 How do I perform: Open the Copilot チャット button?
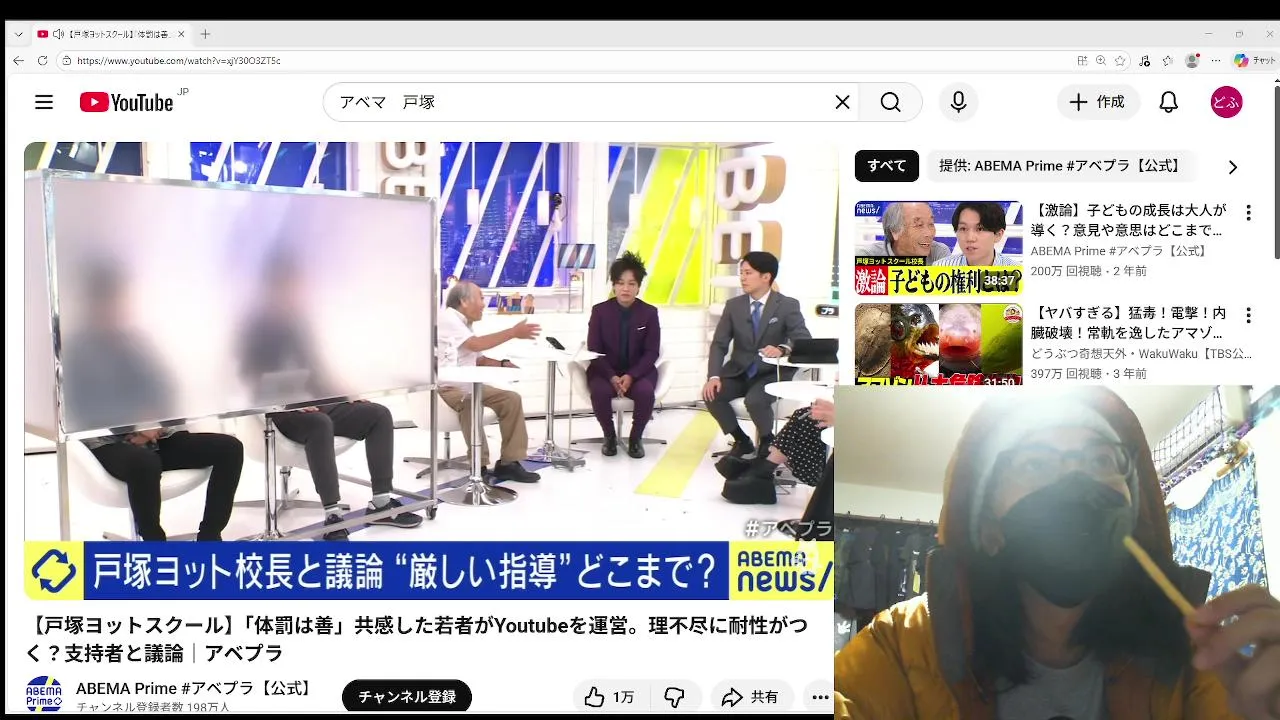tap(1254, 61)
